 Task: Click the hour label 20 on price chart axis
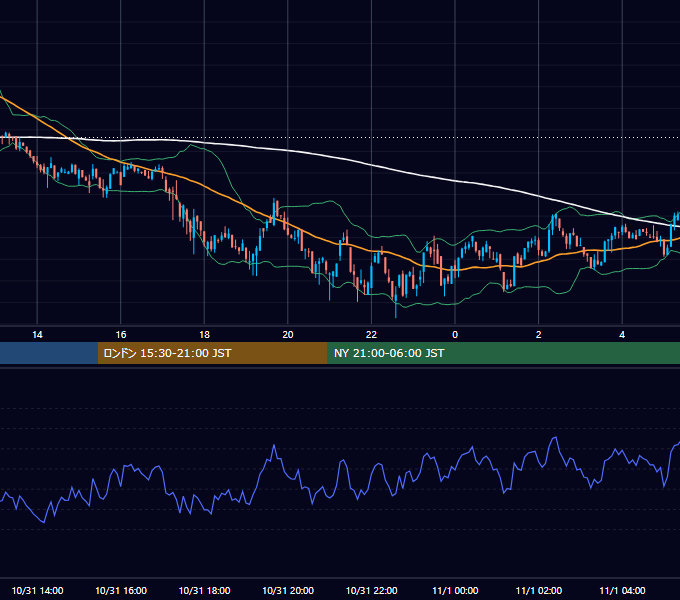[x=288, y=335]
